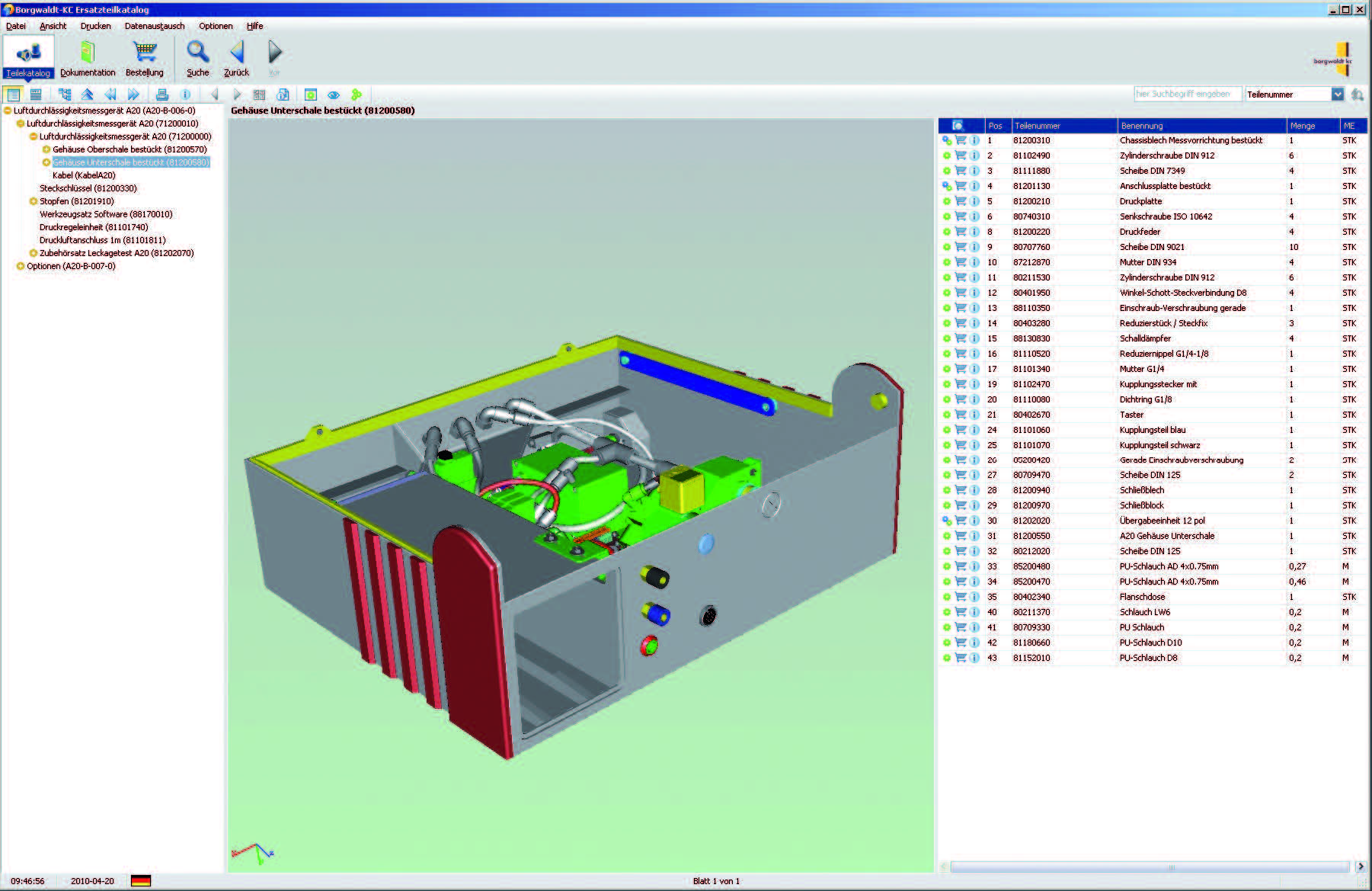Click the double up-arrow toolbar icon

(87, 95)
